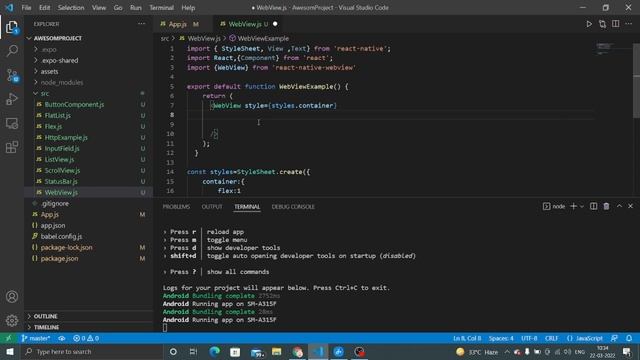Screen dimensions: 640x360
Task: Click Spaces: 4 indentation setting
Action: [x=501, y=338]
